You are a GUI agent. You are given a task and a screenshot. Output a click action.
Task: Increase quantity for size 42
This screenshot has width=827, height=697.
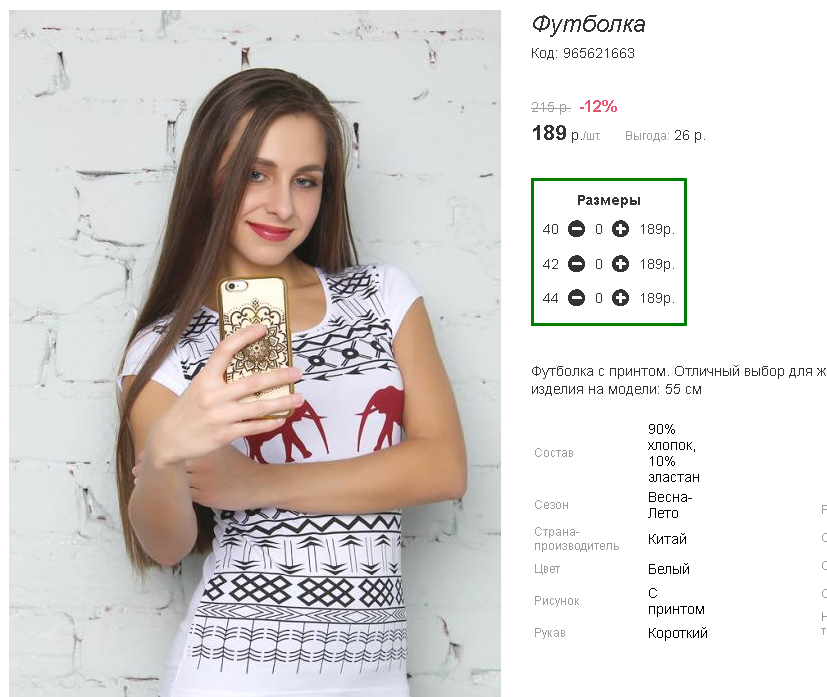click(620, 264)
